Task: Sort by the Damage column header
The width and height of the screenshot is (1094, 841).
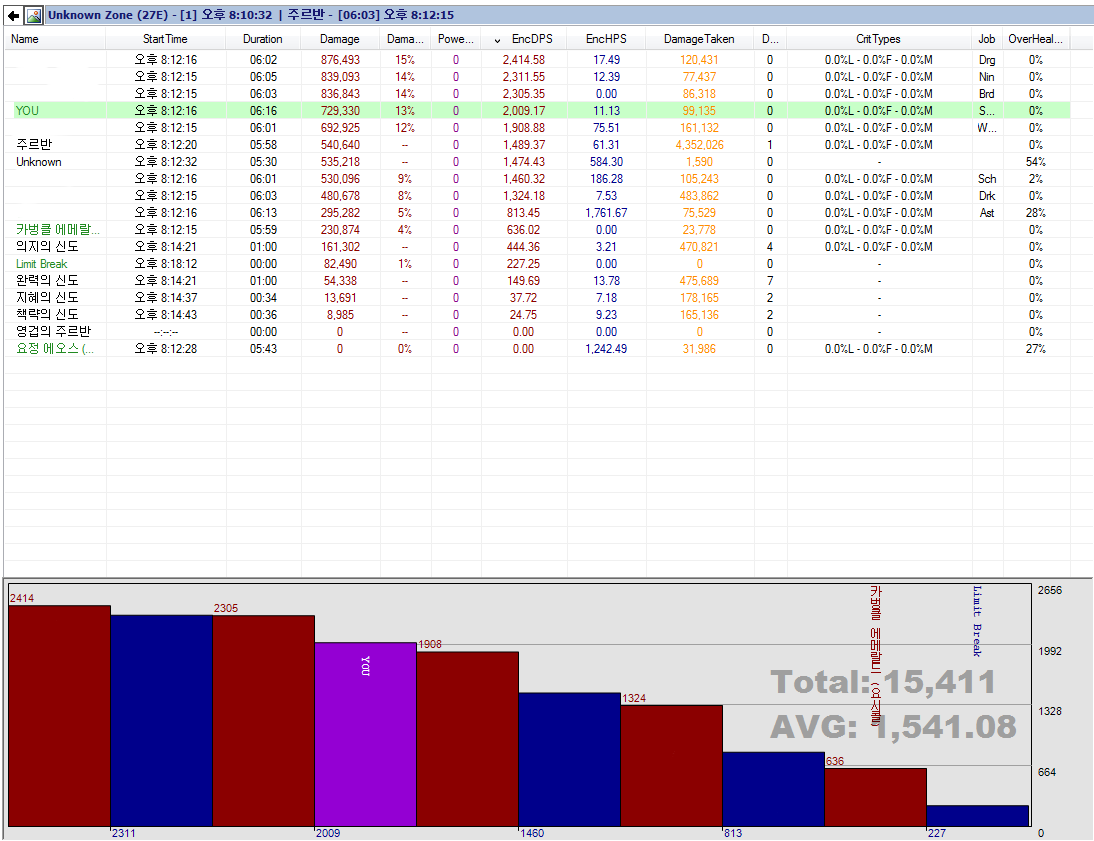Action: pos(339,39)
